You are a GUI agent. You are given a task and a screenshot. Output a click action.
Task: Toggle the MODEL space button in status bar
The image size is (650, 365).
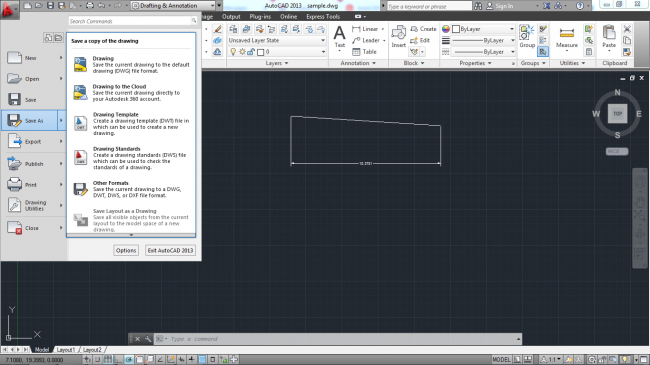click(x=501, y=360)
